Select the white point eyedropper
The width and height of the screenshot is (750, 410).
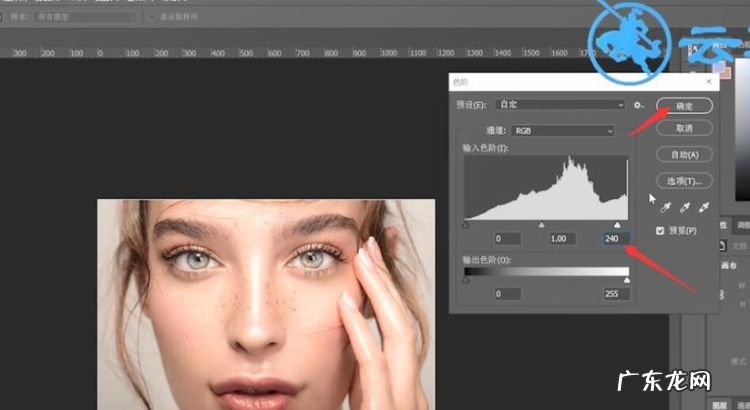[x=704, y=207]
